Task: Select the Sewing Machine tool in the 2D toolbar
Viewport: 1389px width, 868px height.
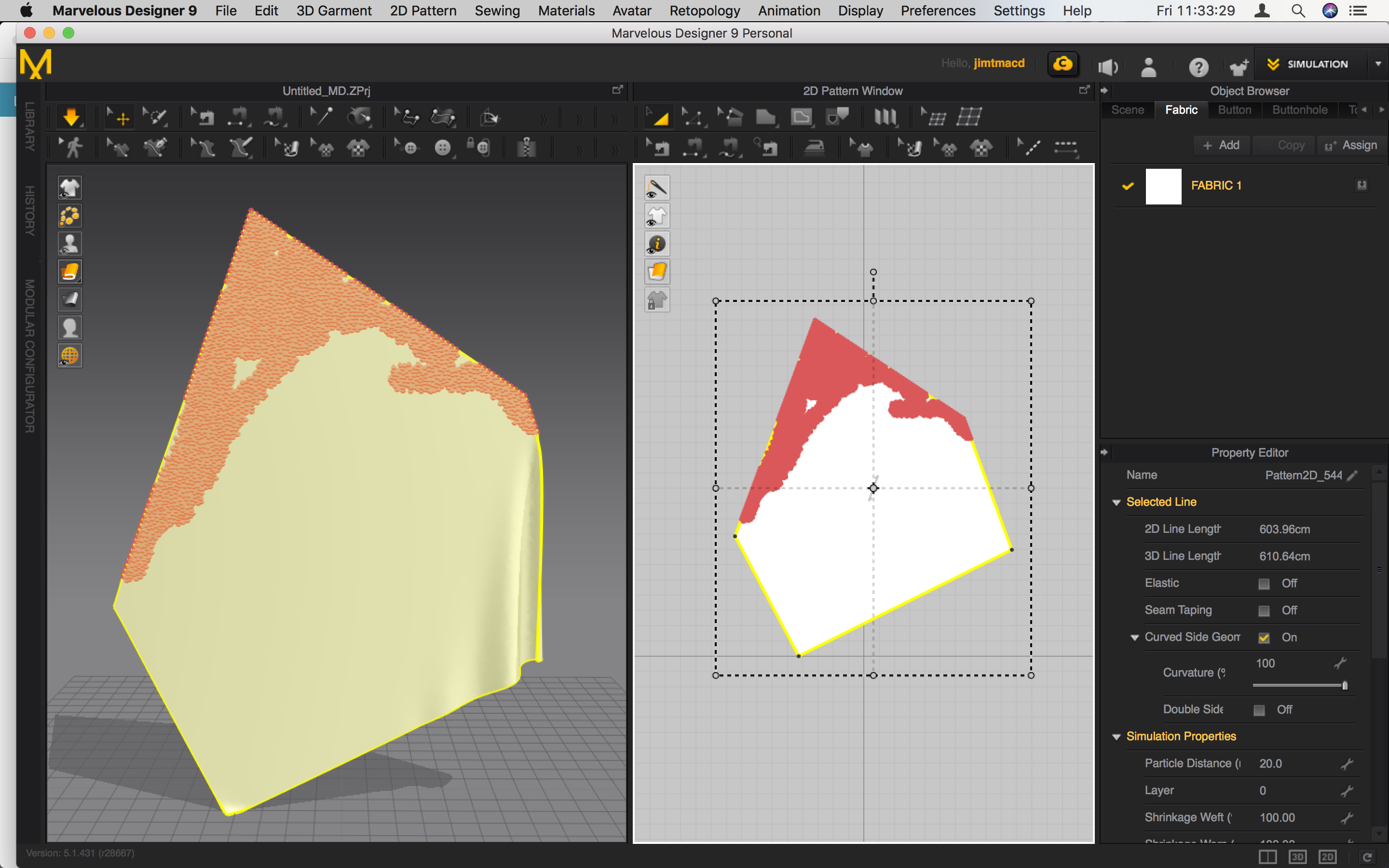Action: point(660,147)
